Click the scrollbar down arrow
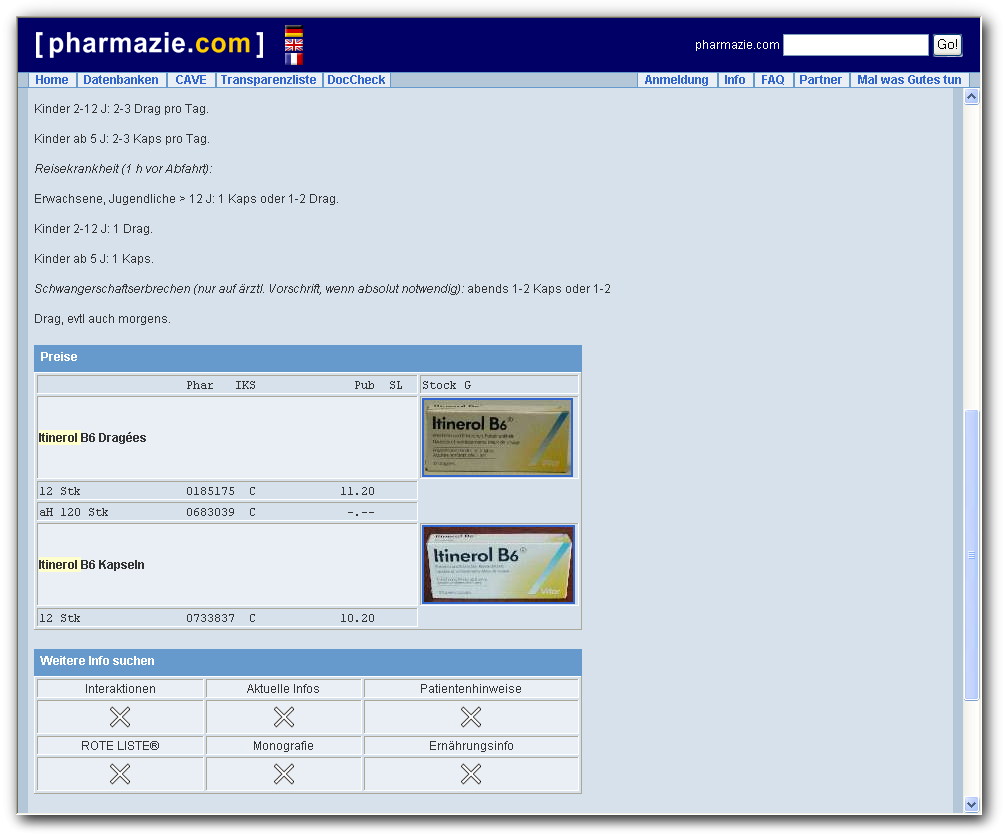The width and height of the screenshot is (1006, 839). coord(971,805)
